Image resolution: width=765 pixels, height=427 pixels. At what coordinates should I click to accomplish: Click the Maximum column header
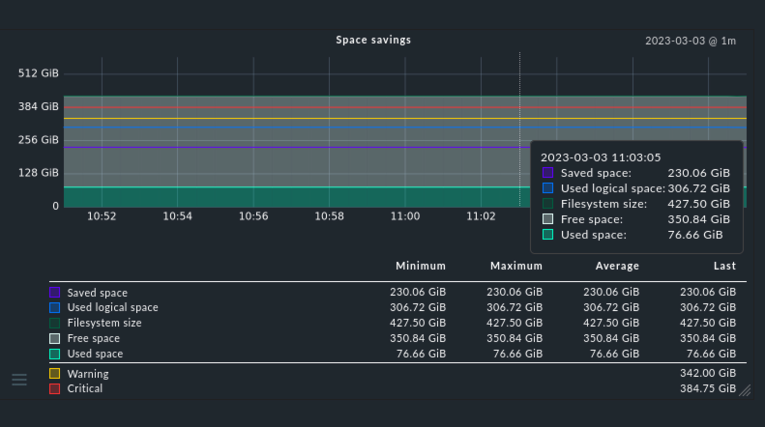click(x=516, y=266)
